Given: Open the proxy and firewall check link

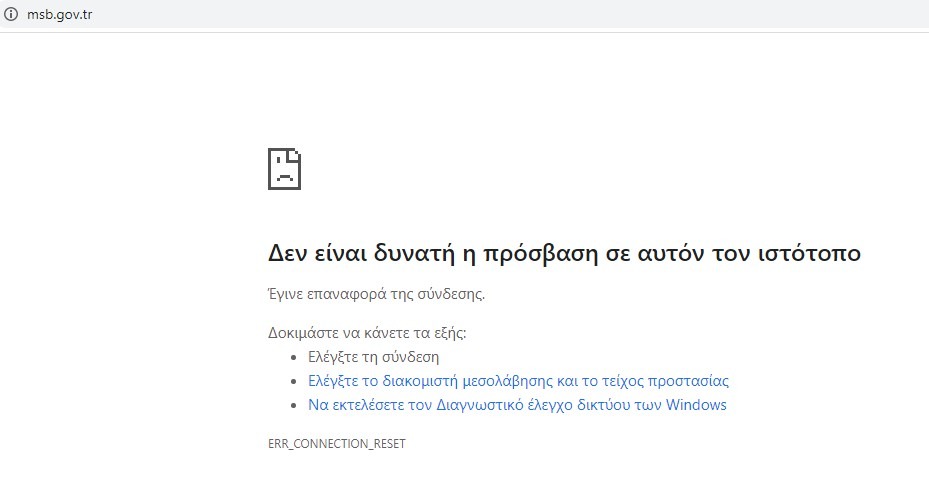Looking at the screenshot, I should point(518,381).
